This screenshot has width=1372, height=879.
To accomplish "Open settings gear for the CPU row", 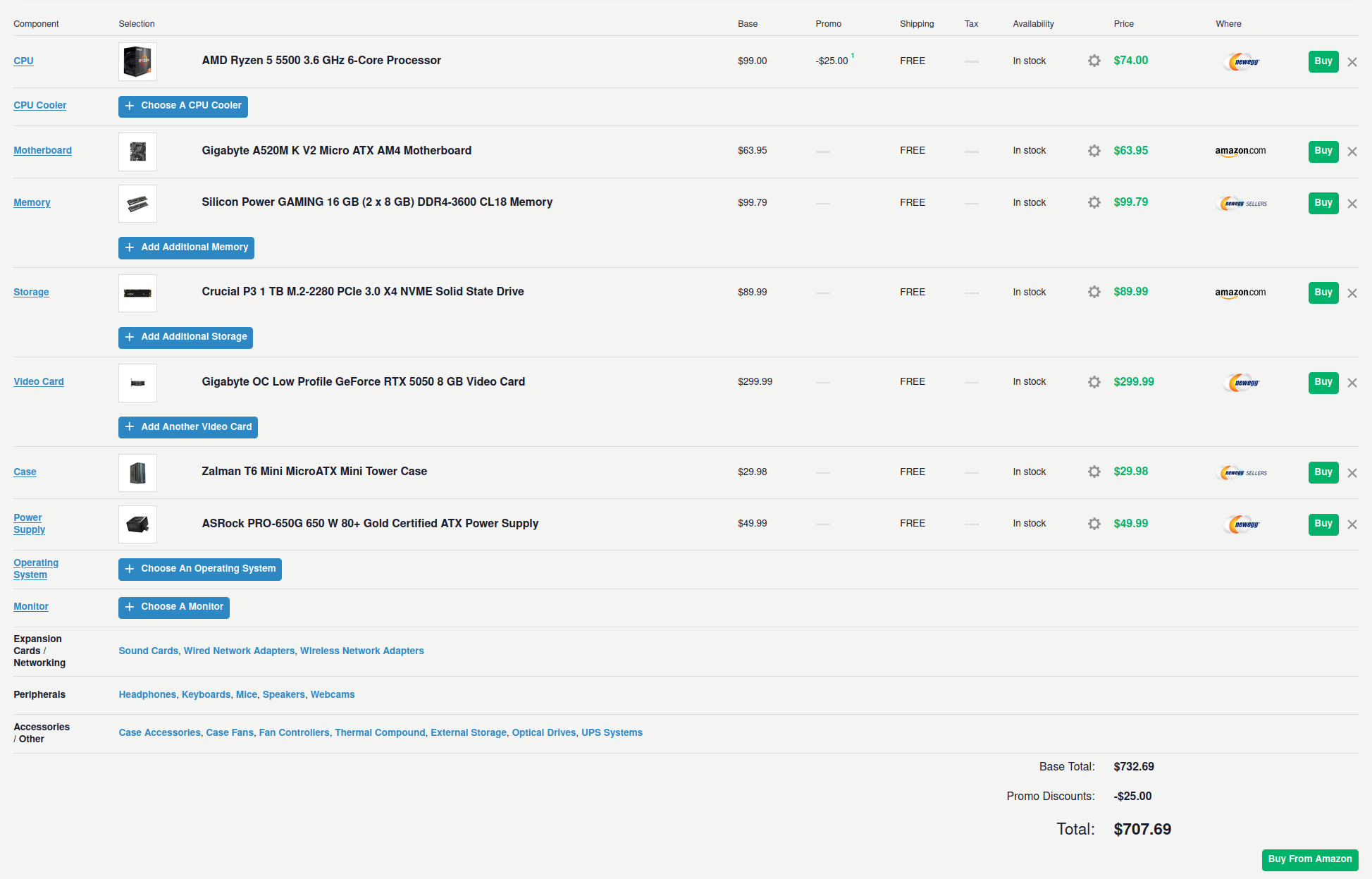I will coord(1094,61).
